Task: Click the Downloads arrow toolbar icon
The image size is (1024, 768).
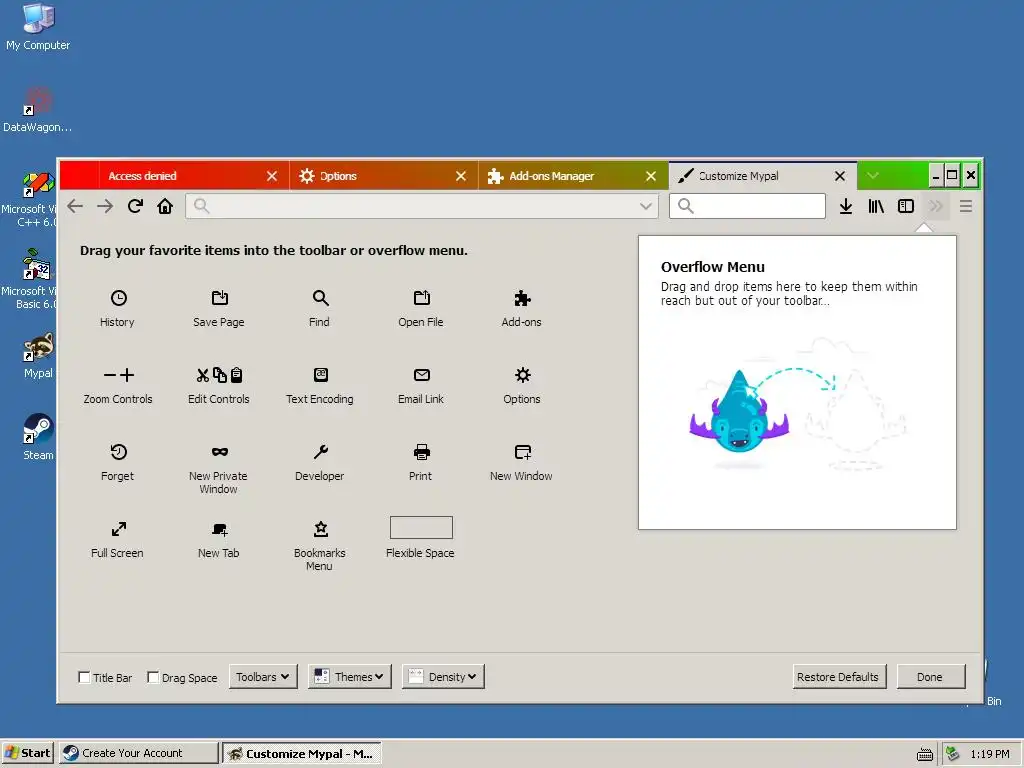Action: point(846,206)
